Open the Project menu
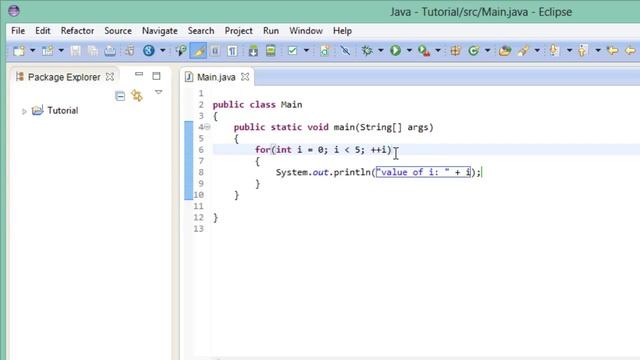Image resolution: width=640 pixels, height=360 pixels. click(238, 31)
